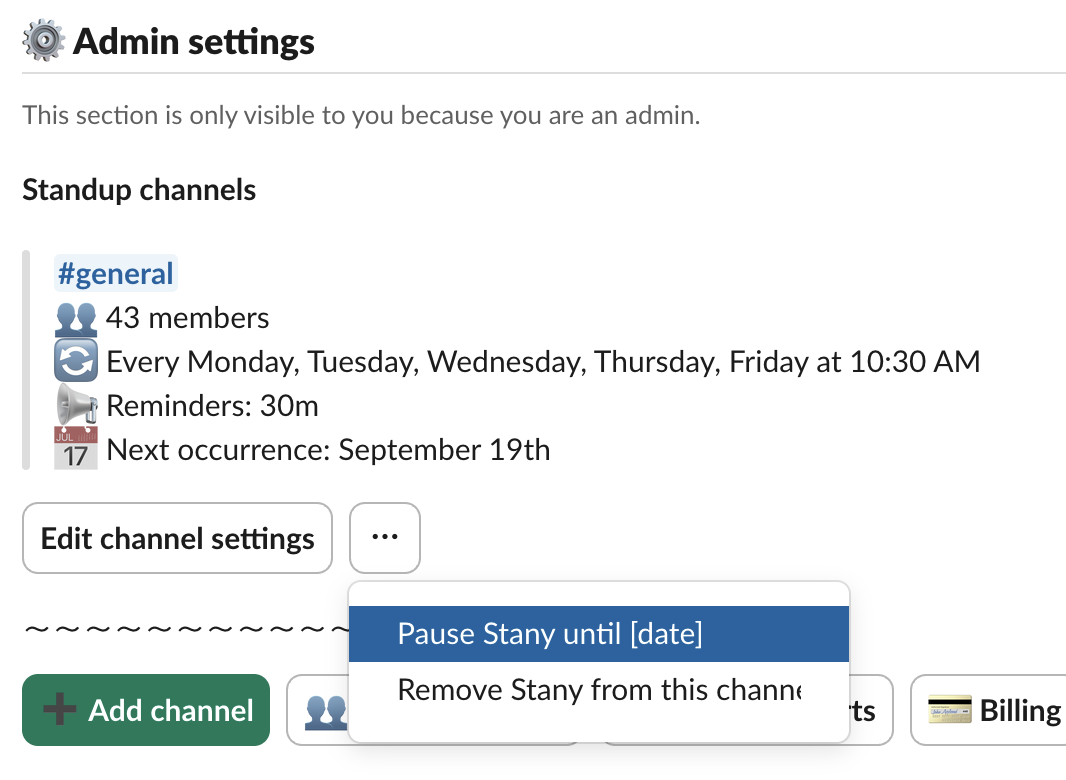1066x780 pixels.
Task: Click the plus icon on Add channel
Action: click(x=62, y=711)
